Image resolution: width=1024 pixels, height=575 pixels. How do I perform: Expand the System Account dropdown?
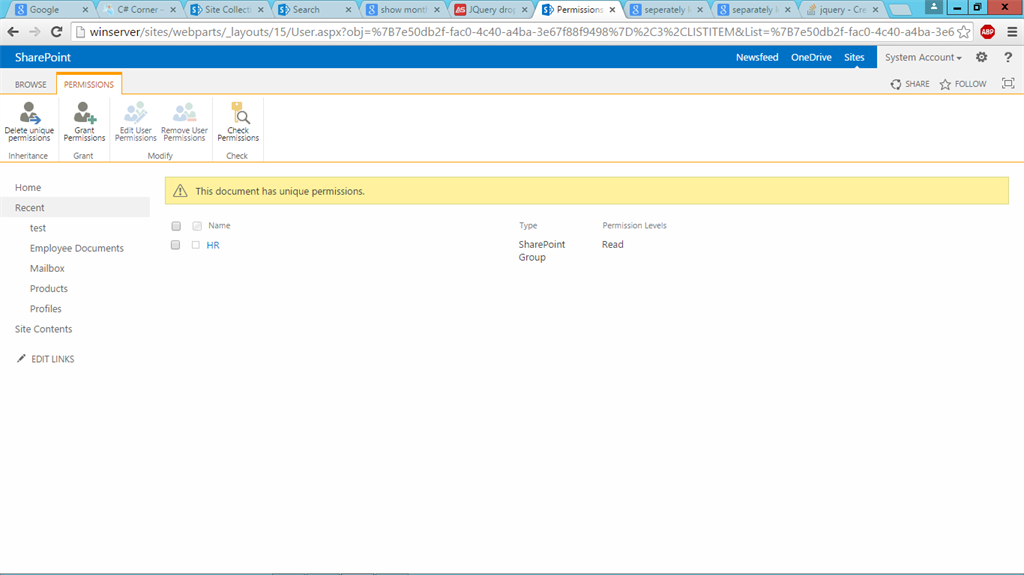tap(923, 58)
